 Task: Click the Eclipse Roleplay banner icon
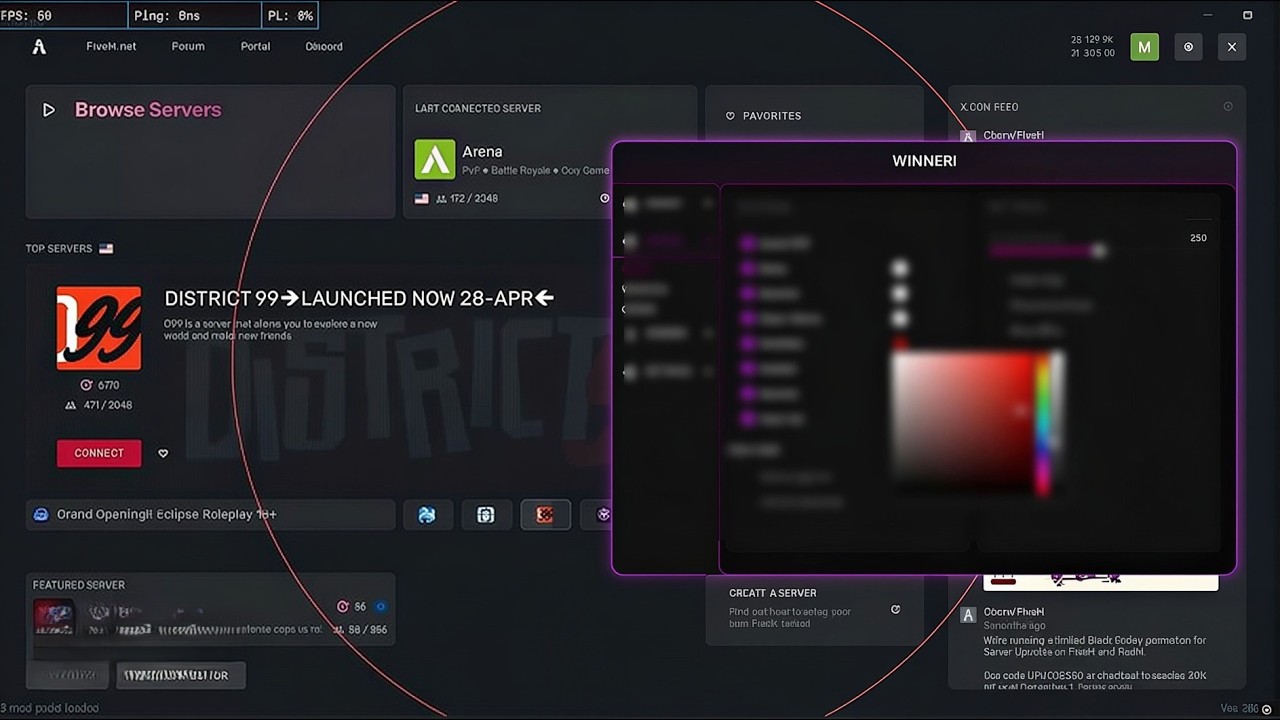(41, 514)
